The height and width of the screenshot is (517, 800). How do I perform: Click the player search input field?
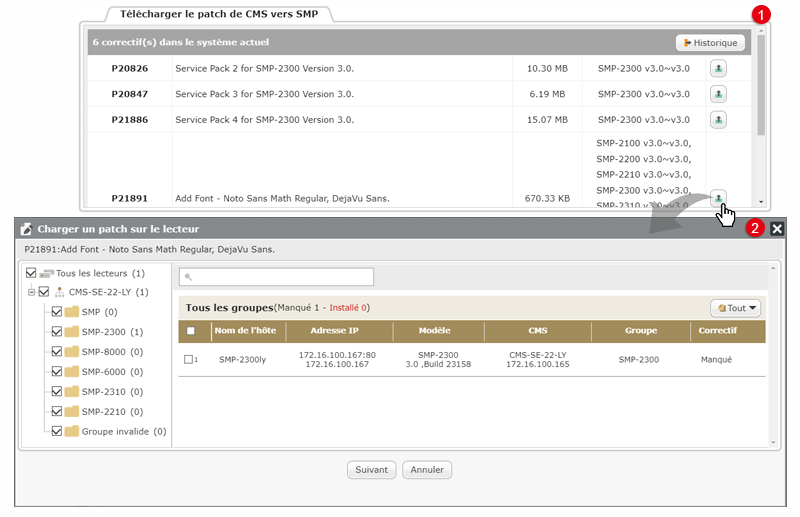click(277, 276)
